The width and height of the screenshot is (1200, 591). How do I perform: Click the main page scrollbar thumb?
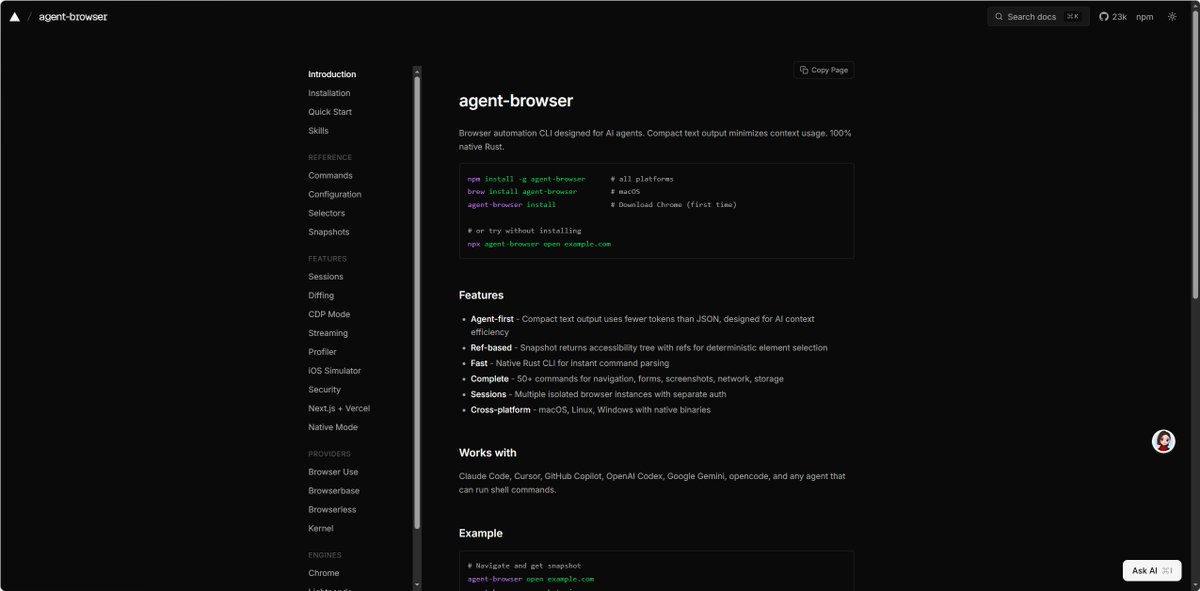pyautogui.click(x=1194, y=155)
